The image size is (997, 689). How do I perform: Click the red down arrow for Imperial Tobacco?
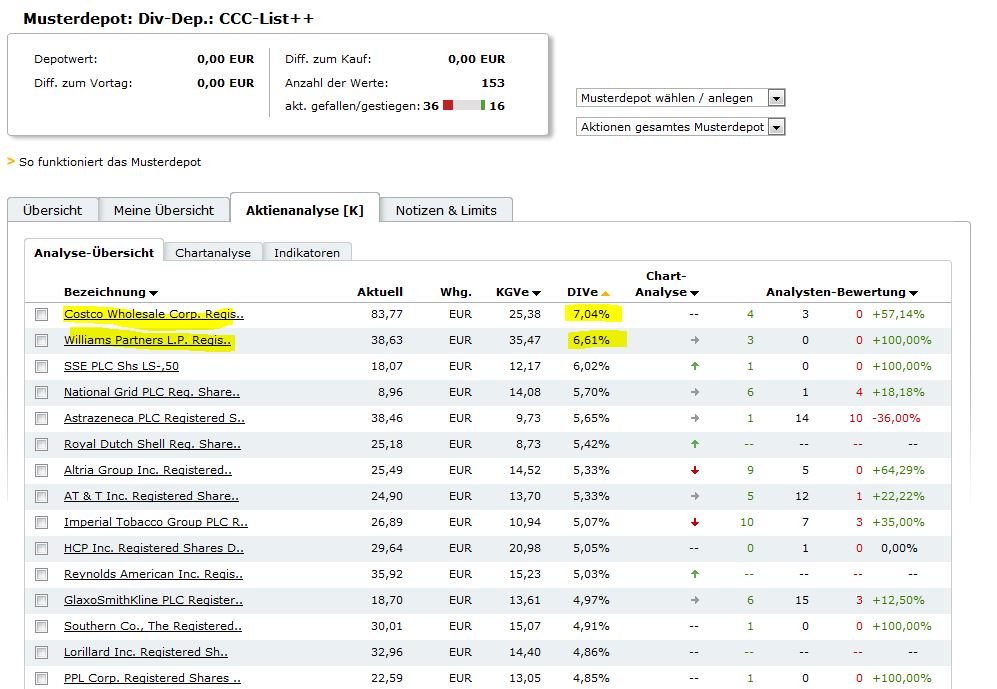(695, 522)
